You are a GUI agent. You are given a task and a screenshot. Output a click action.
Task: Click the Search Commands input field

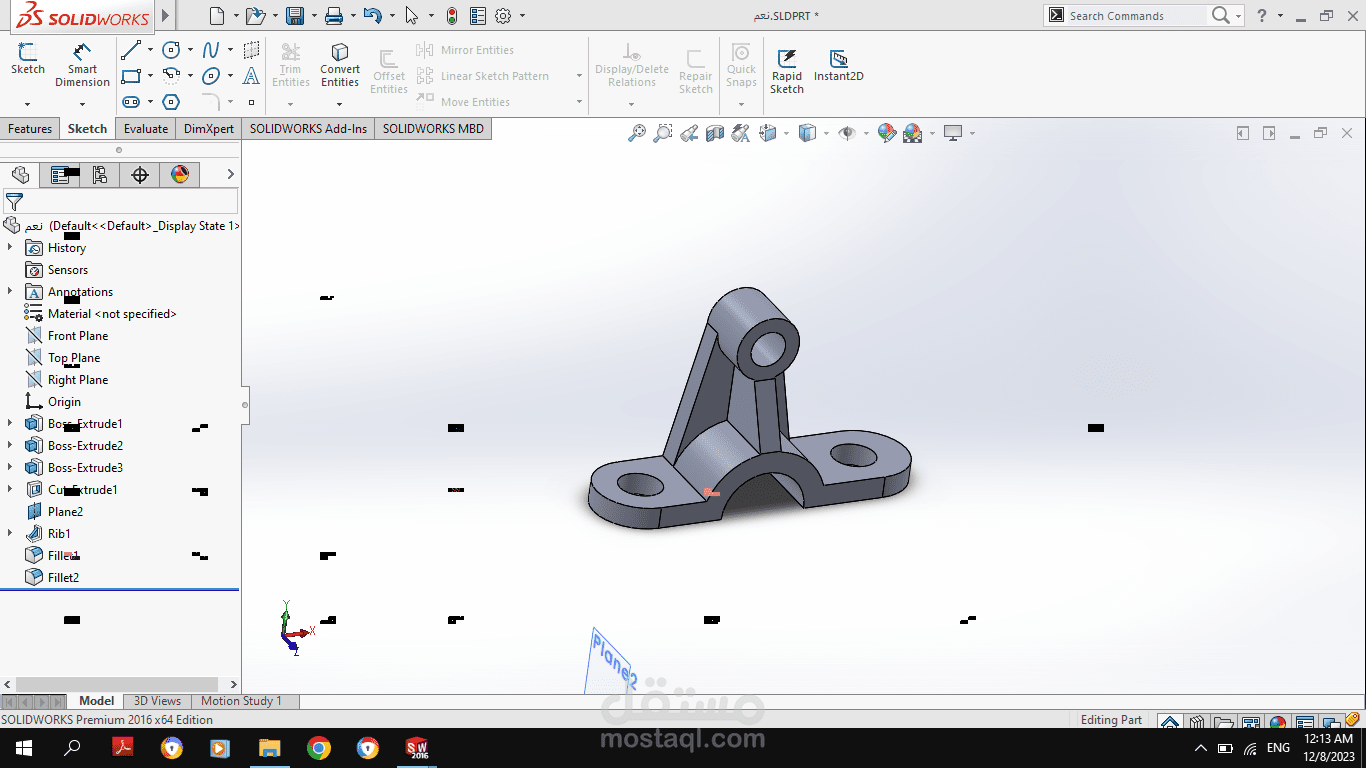(x=1136, y=16)
